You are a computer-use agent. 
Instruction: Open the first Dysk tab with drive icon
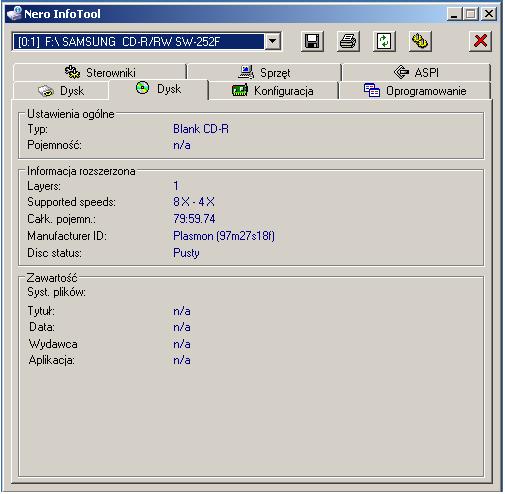point(61,91)
